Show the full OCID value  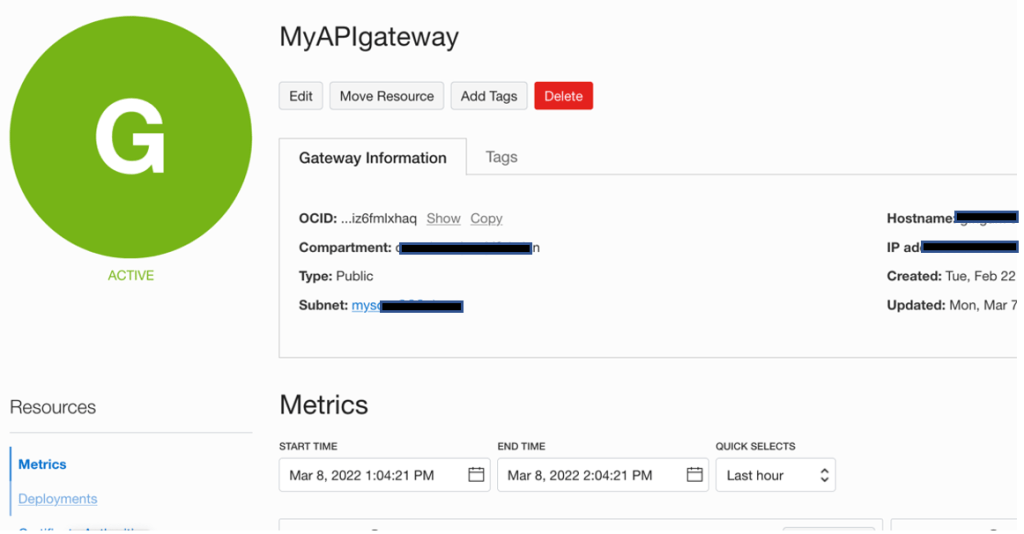(443, 218)
